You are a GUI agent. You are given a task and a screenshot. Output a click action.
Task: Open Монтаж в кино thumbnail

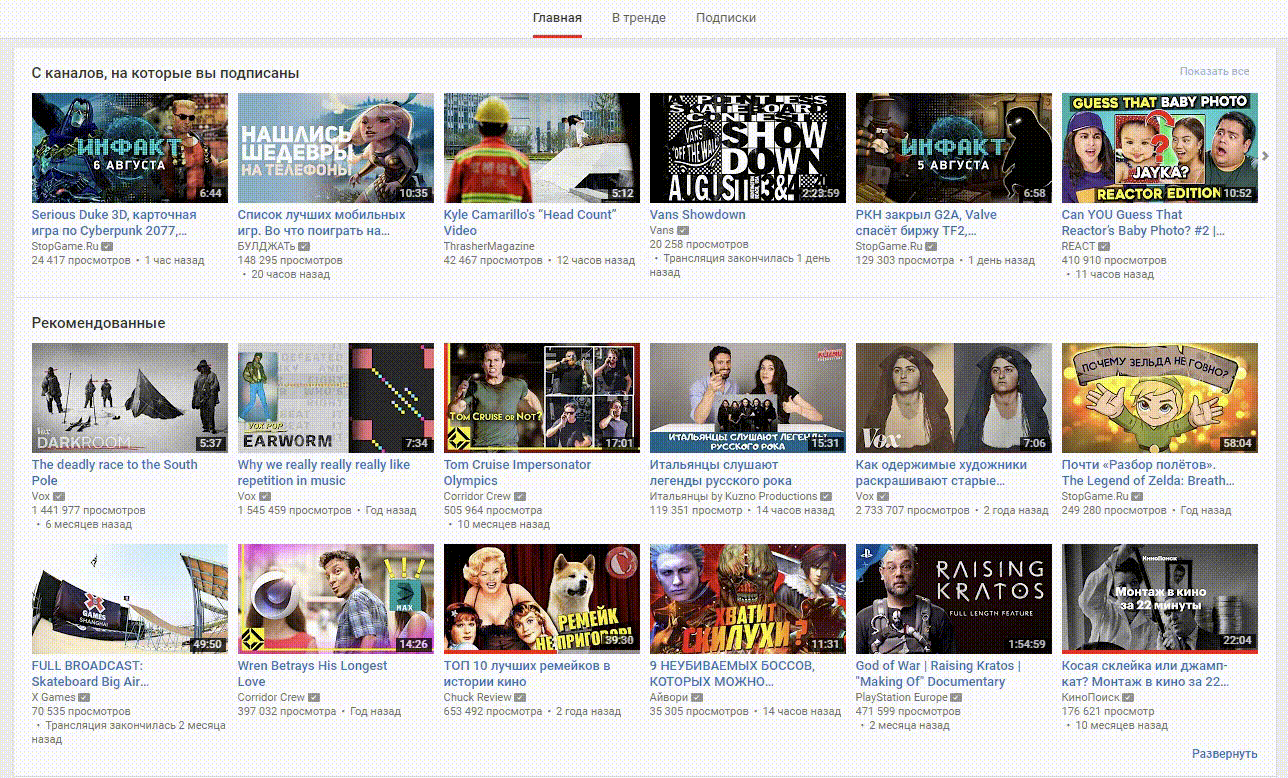1160,599
